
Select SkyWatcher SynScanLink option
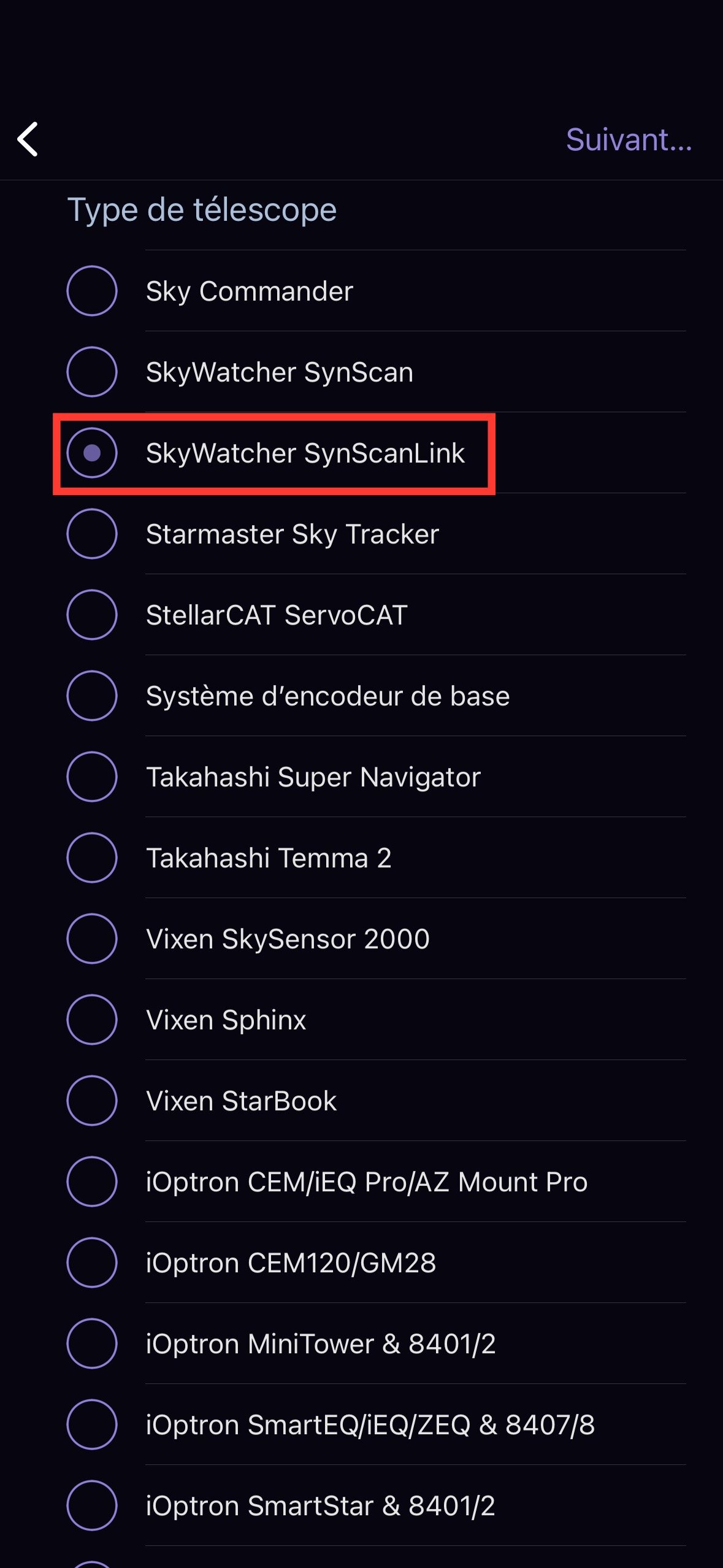92,453
